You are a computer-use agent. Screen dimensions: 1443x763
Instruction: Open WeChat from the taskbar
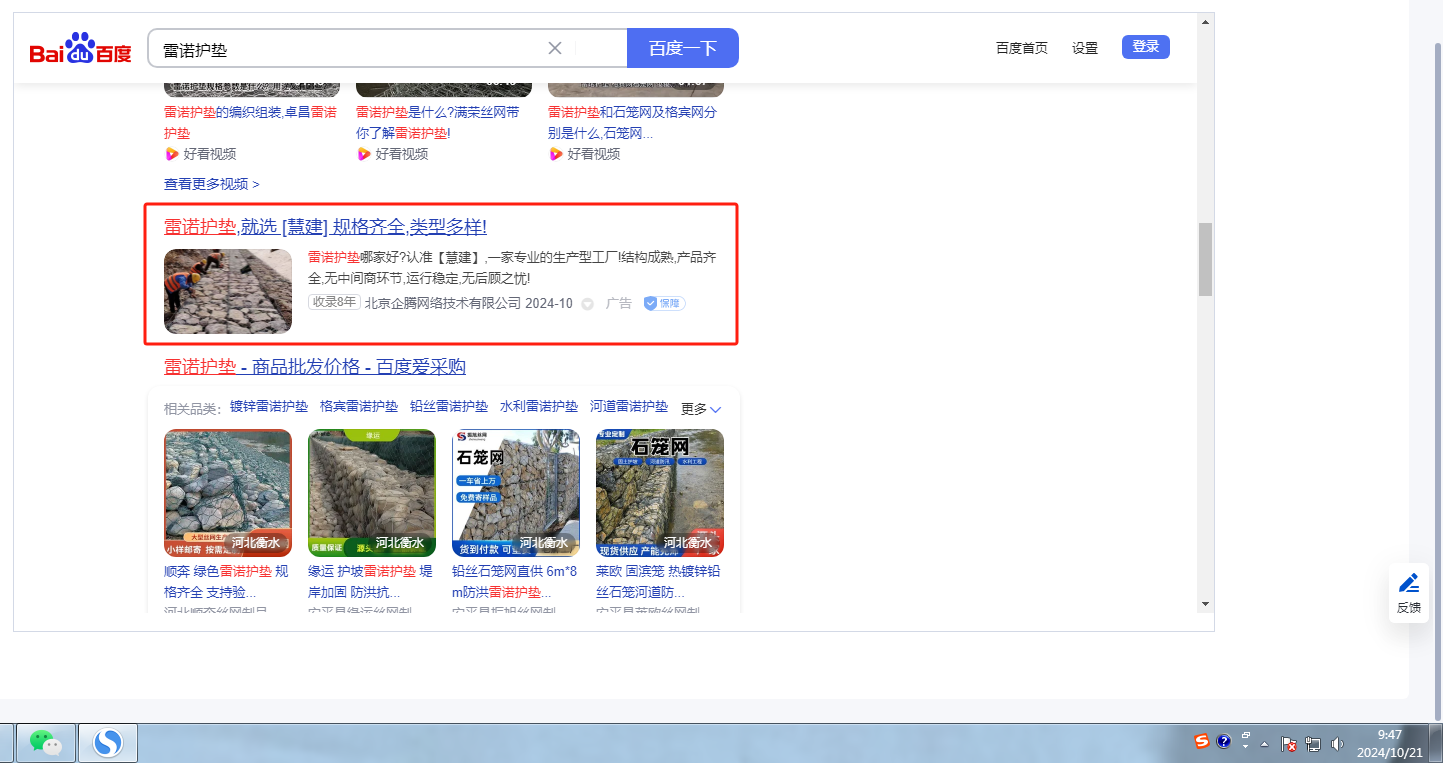point(45,743)
